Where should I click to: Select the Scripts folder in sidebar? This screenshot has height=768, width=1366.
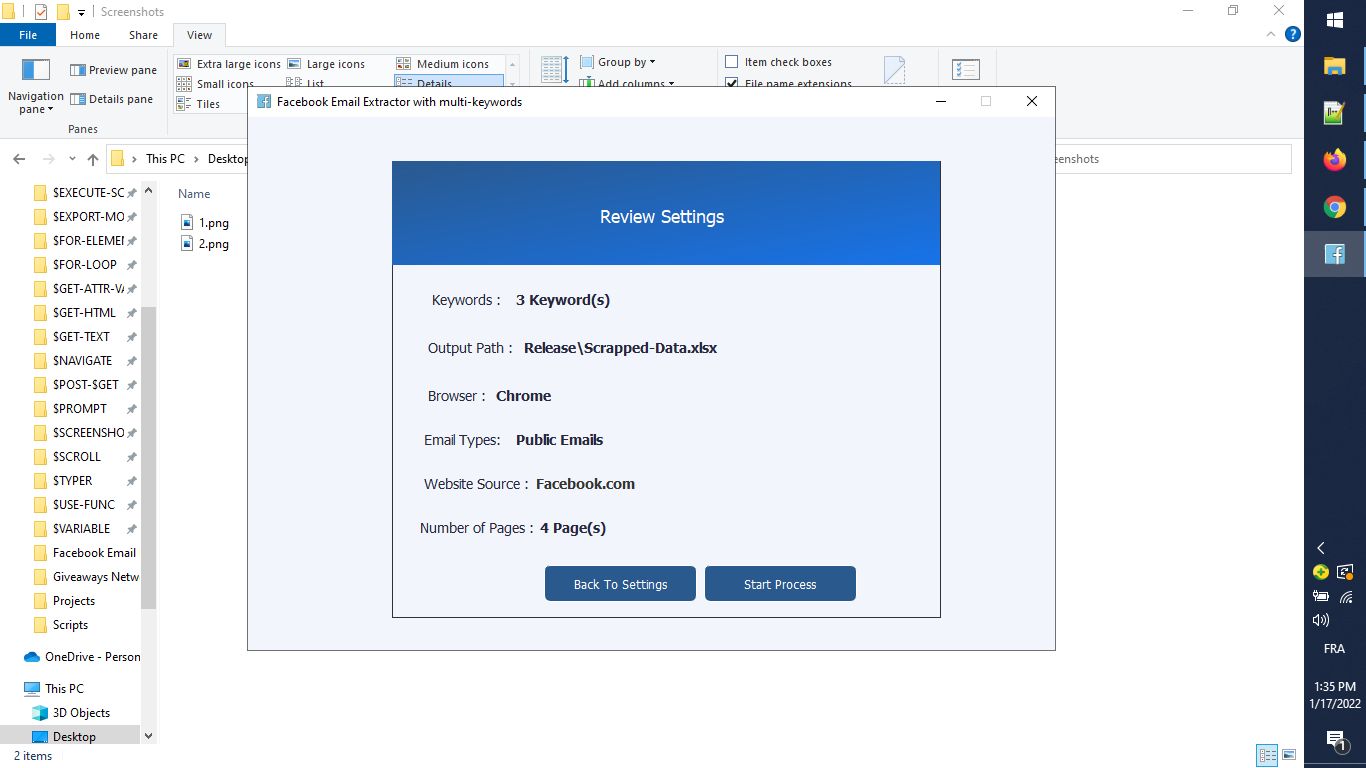pos(61,625)
